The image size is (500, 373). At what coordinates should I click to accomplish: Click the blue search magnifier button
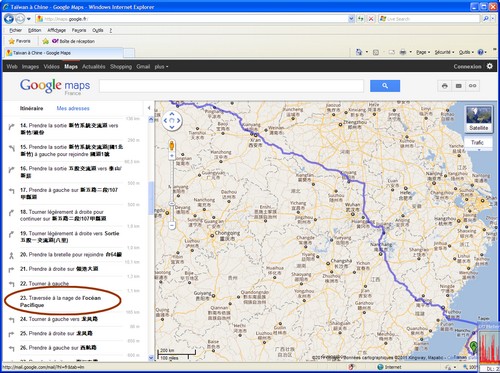[x=385, y=86]
